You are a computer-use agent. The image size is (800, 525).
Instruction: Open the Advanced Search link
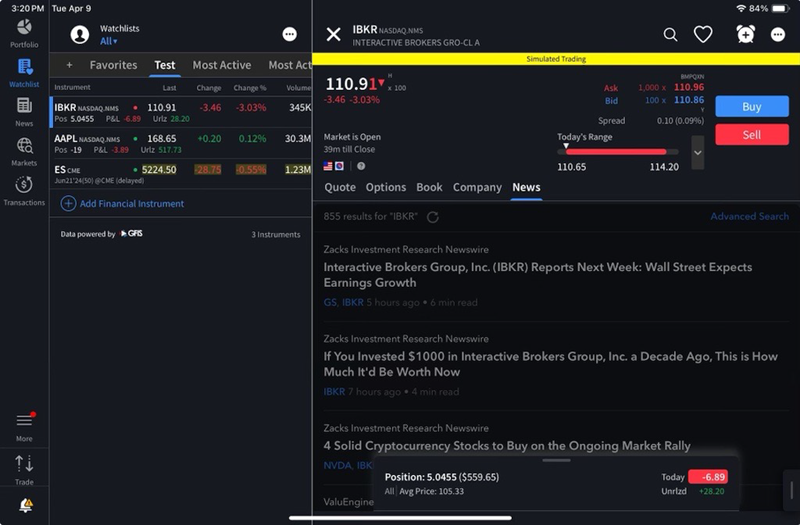click(749, 216)
